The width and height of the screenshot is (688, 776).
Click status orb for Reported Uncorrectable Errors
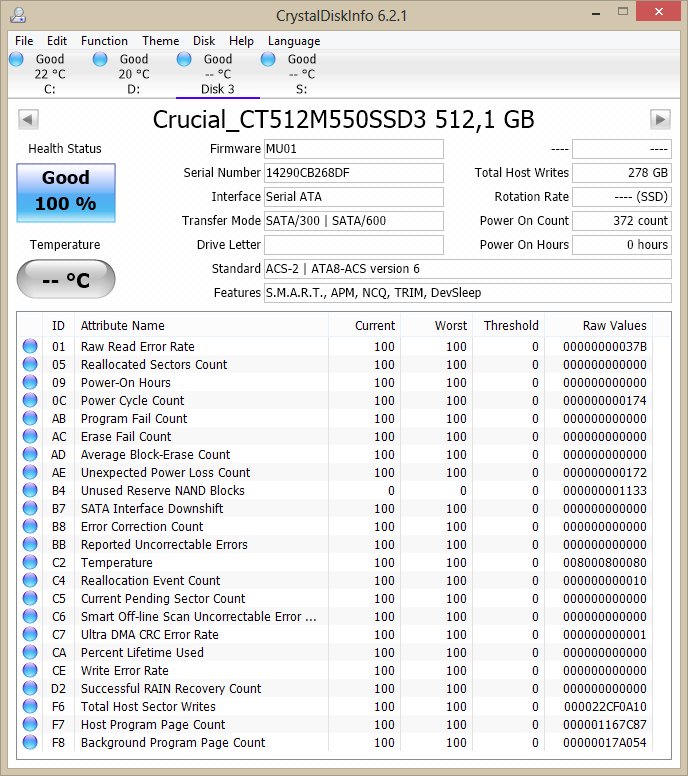pos(30,544)
